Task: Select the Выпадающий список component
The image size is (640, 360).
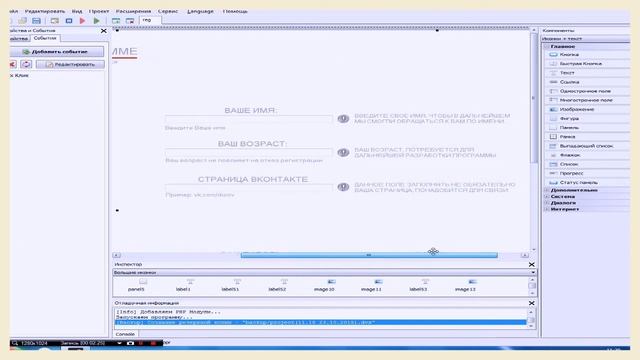Action: pyautogui.click(x=587, y=146)
